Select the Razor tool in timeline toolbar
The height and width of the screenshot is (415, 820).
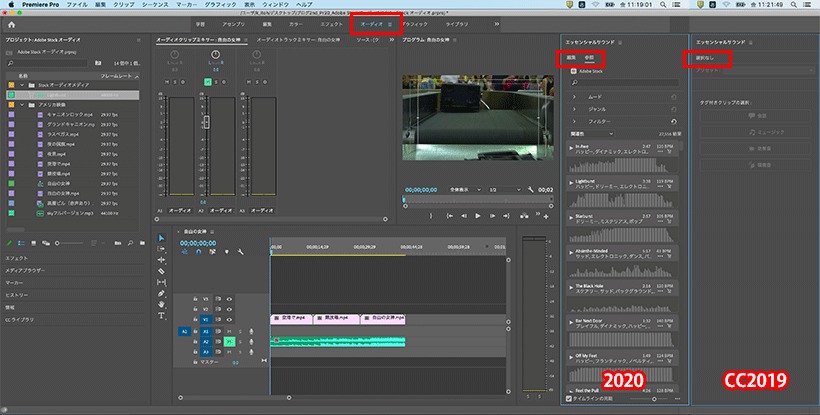(162, 271)
